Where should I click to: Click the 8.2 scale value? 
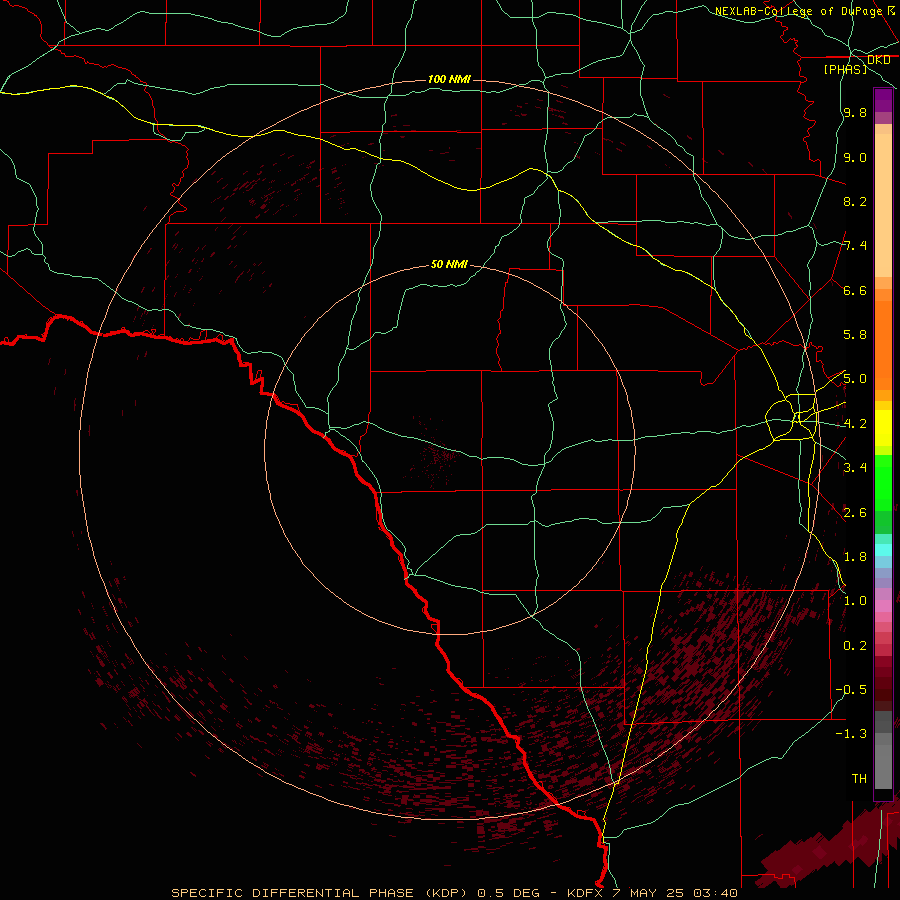855,201
